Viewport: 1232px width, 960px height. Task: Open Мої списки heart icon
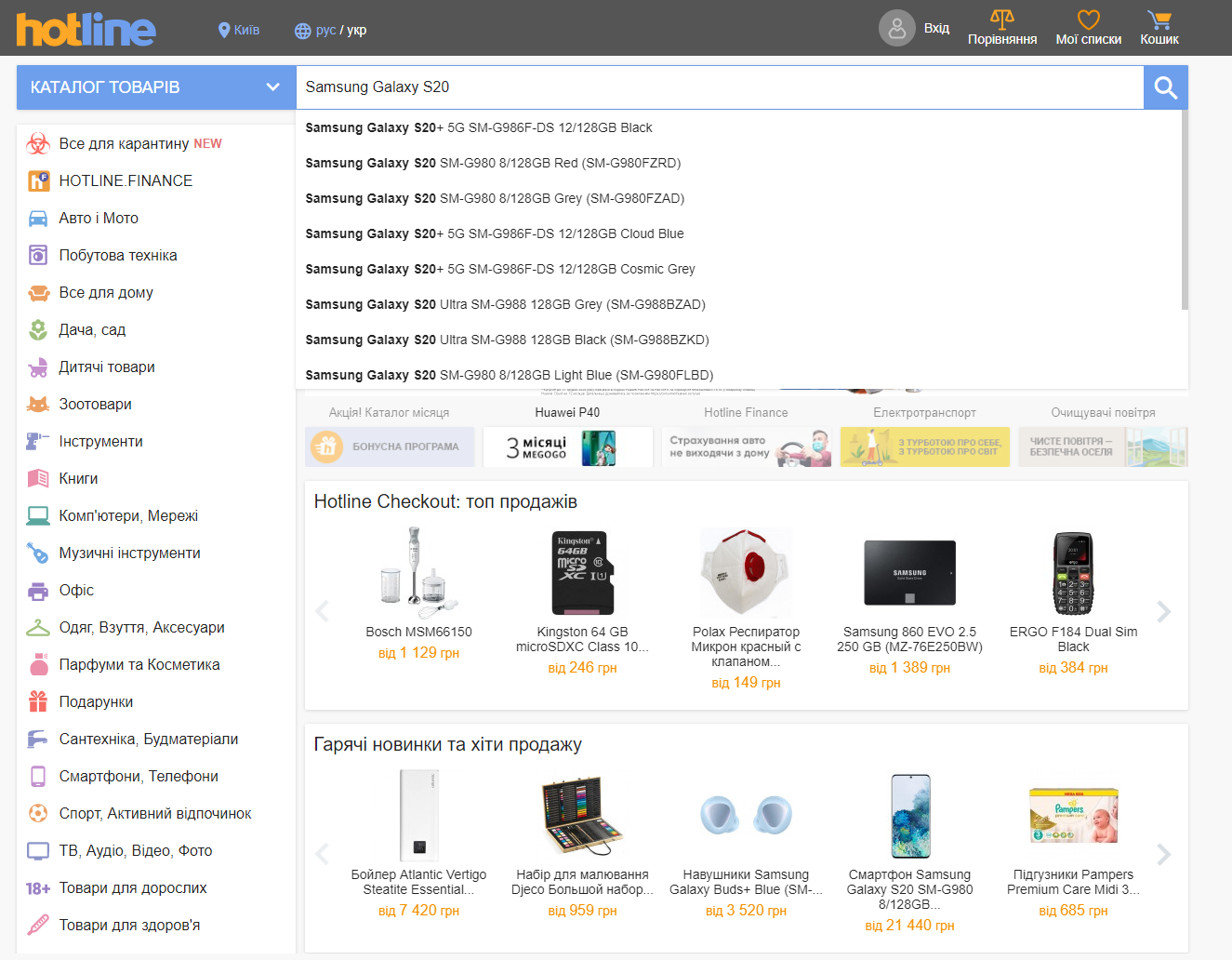(x=1089, y=19)
